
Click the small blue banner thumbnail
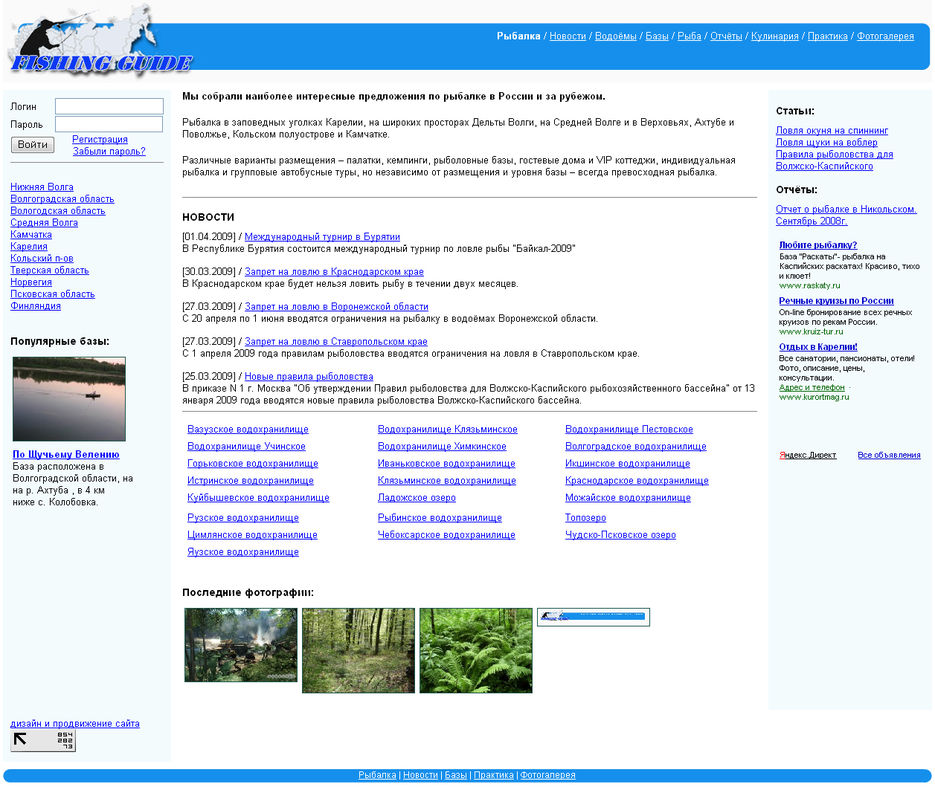593,617
